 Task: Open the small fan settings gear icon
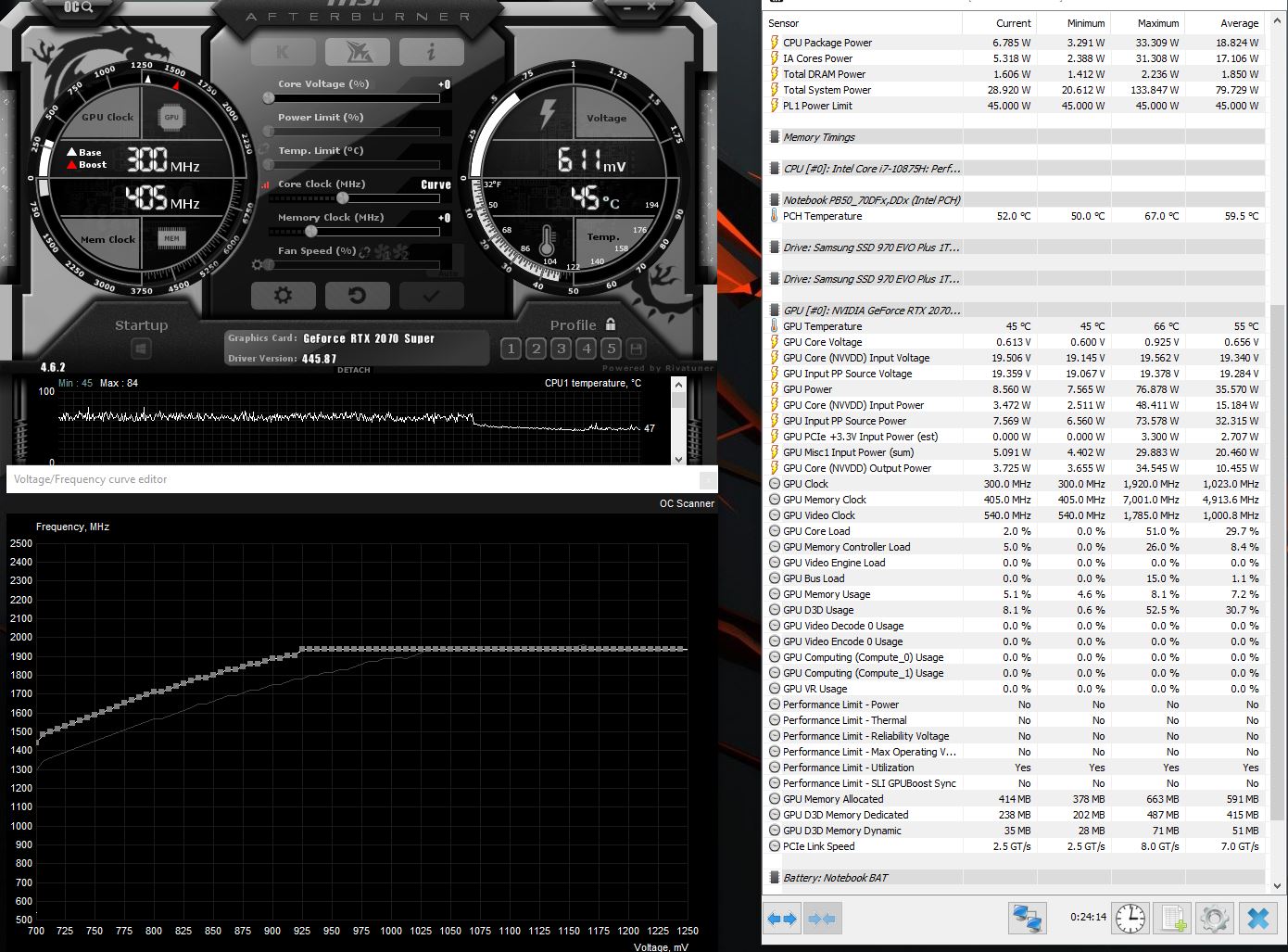258,265
